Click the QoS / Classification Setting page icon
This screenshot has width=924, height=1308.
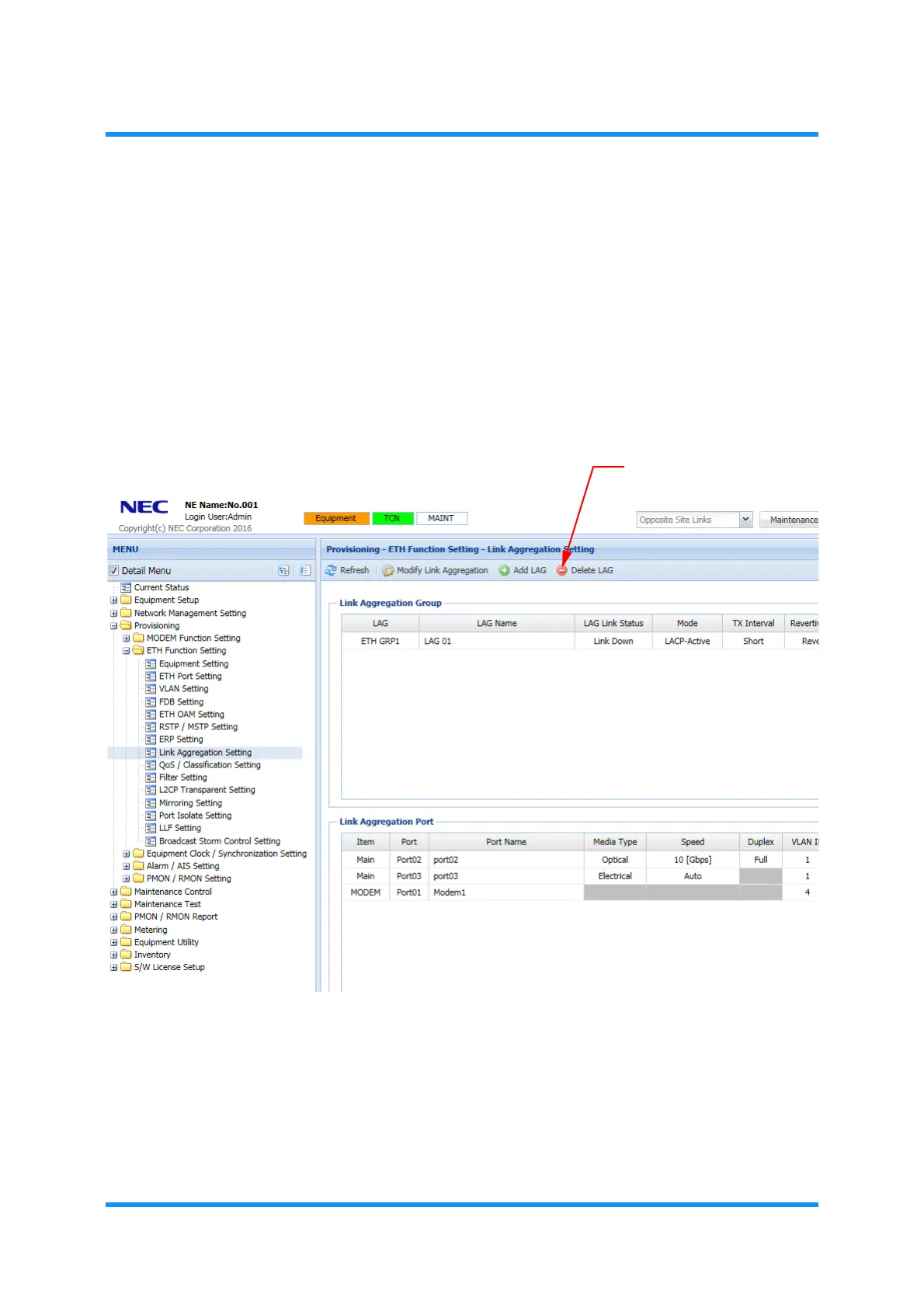pyautogui.click(x=151, y=765)
